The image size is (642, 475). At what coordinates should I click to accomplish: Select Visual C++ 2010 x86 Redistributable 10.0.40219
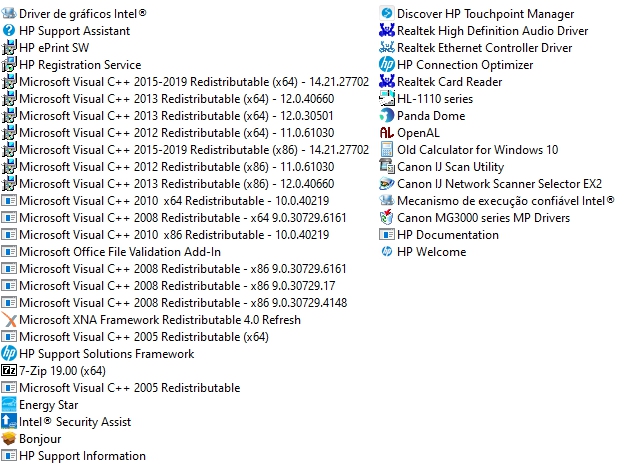tap(174, 235)
